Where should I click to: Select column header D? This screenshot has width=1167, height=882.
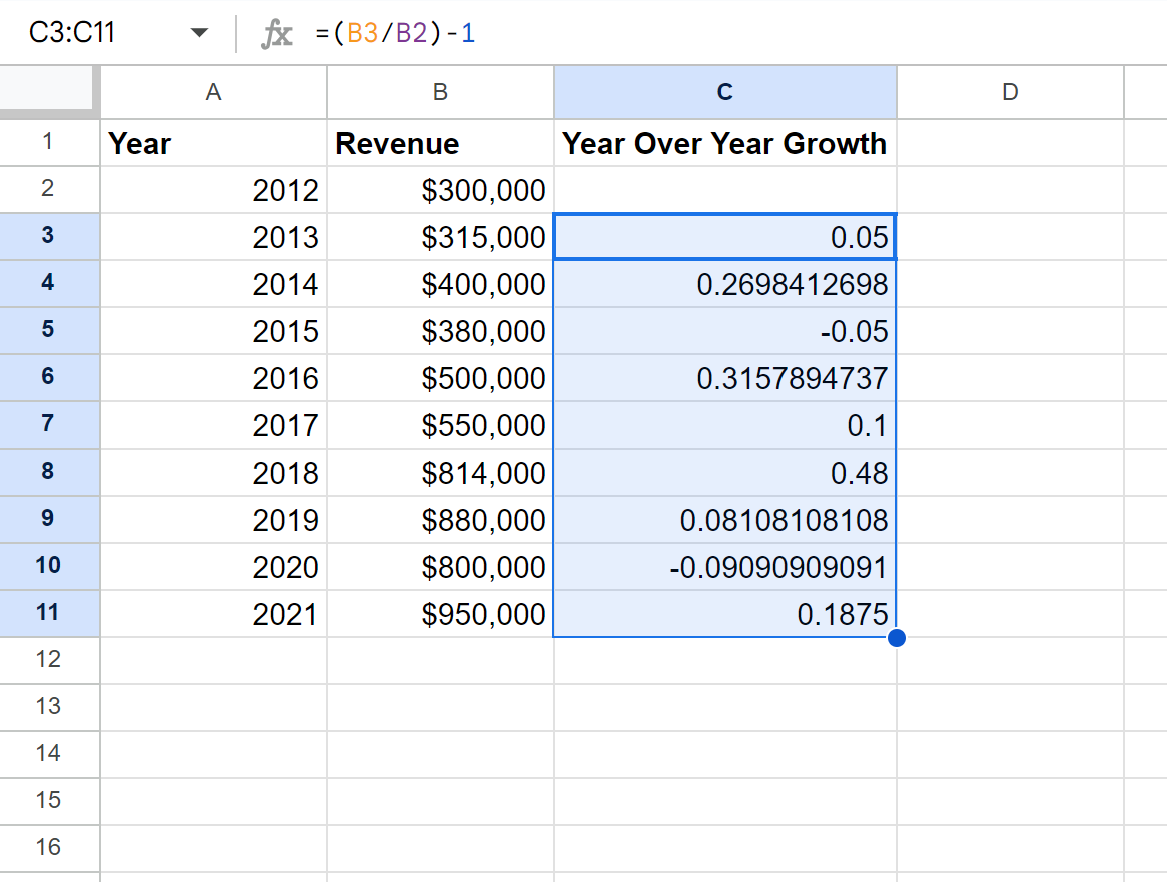pyautogui.click(x=1010, y=92)
